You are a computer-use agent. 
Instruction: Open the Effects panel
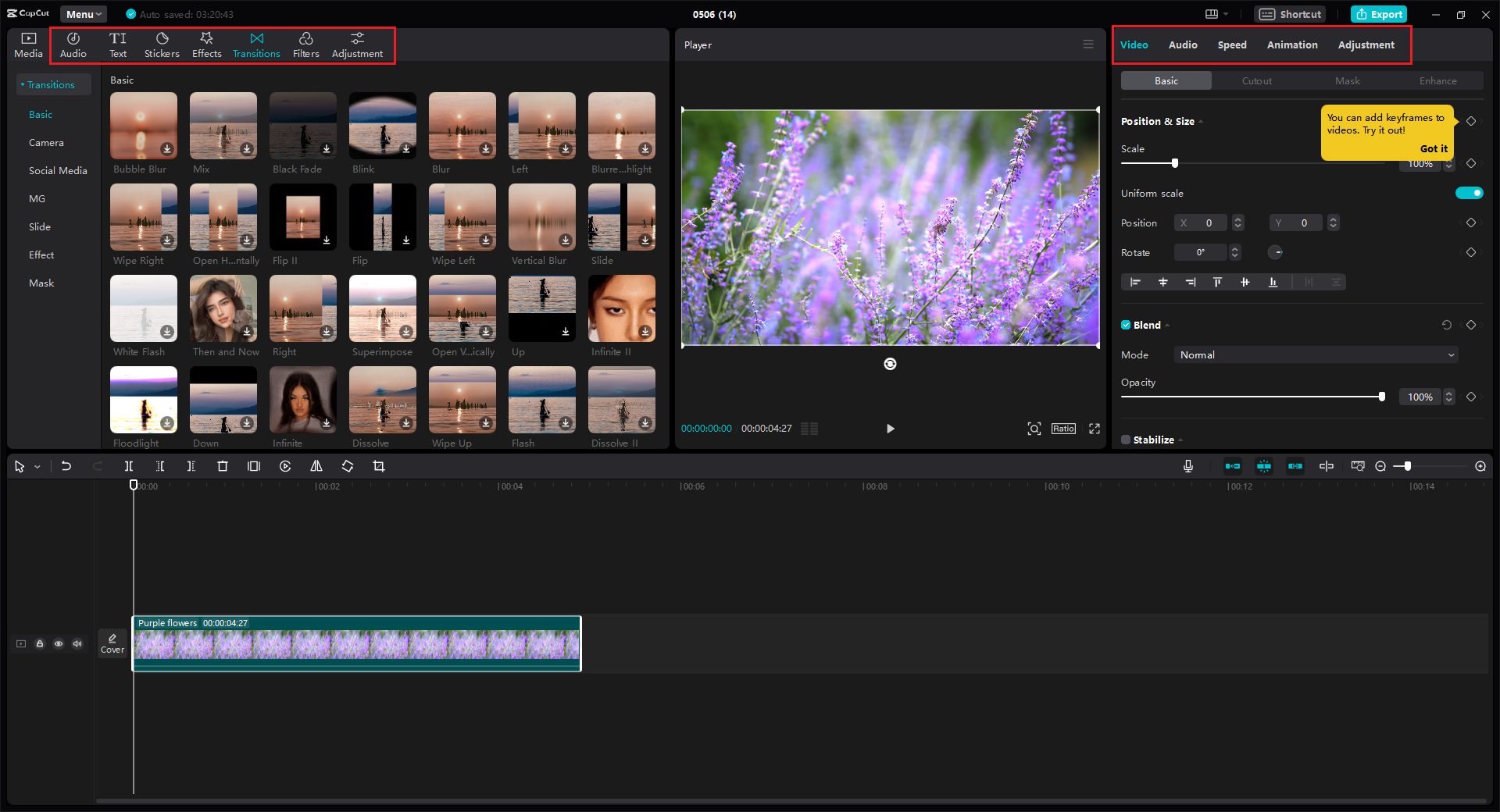coord(206,45)
